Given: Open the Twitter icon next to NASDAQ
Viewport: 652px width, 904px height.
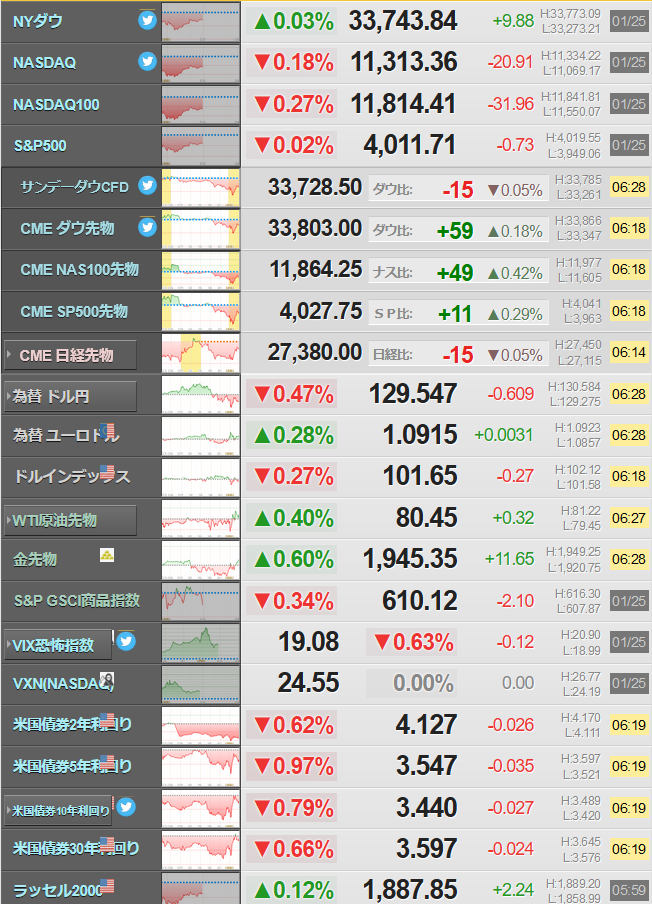Looking at the screenshot, I should [148, 61].
